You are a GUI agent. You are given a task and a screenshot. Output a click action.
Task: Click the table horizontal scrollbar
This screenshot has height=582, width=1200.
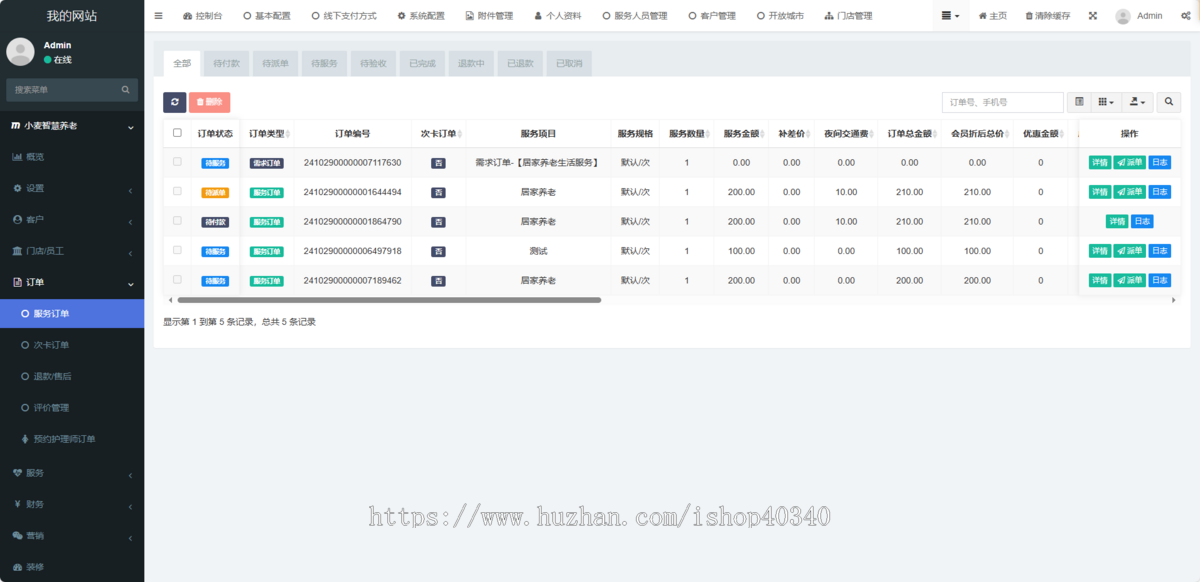point(389,300)
